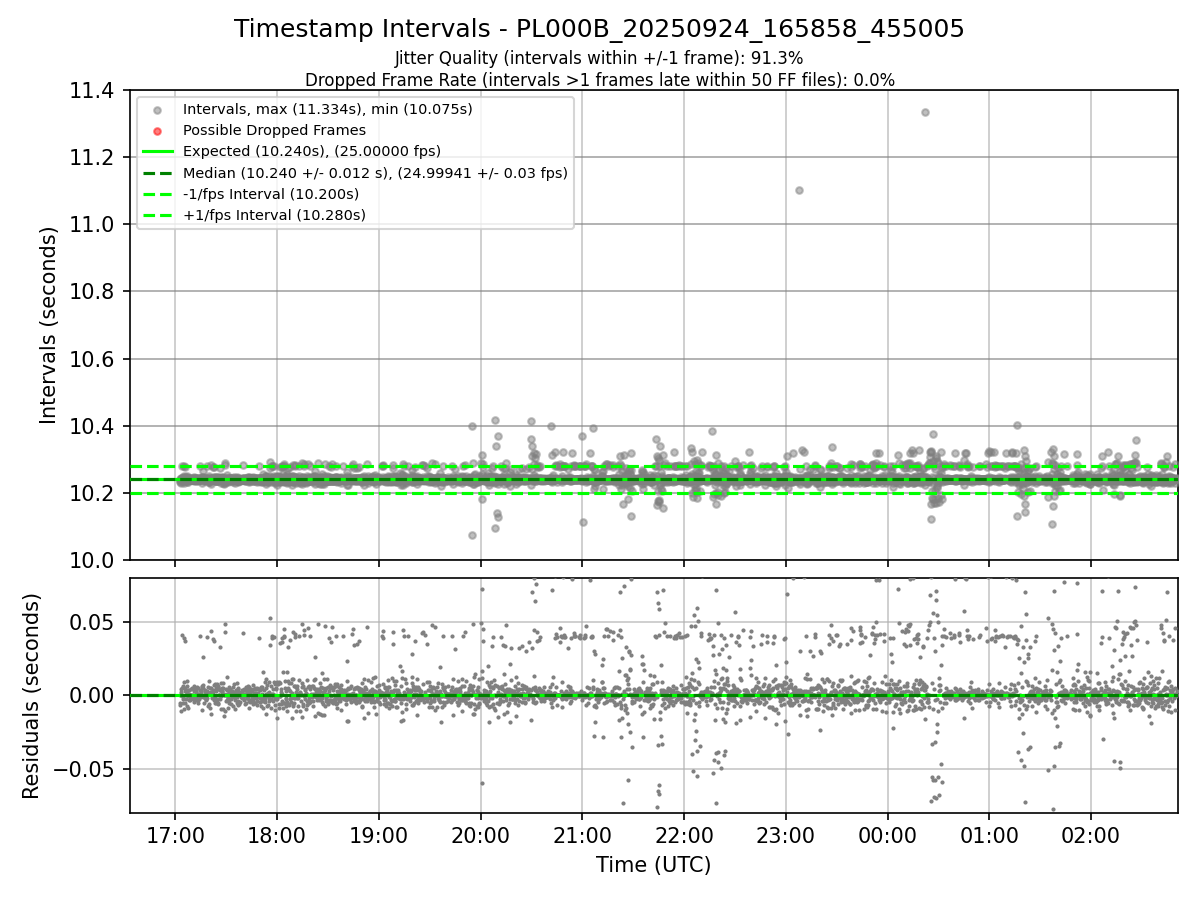Viewport: 1200px width, 900px height.
Task: Click the 'Dropped Frame Rate' subtitle line
Action: [x=599, y=79]
